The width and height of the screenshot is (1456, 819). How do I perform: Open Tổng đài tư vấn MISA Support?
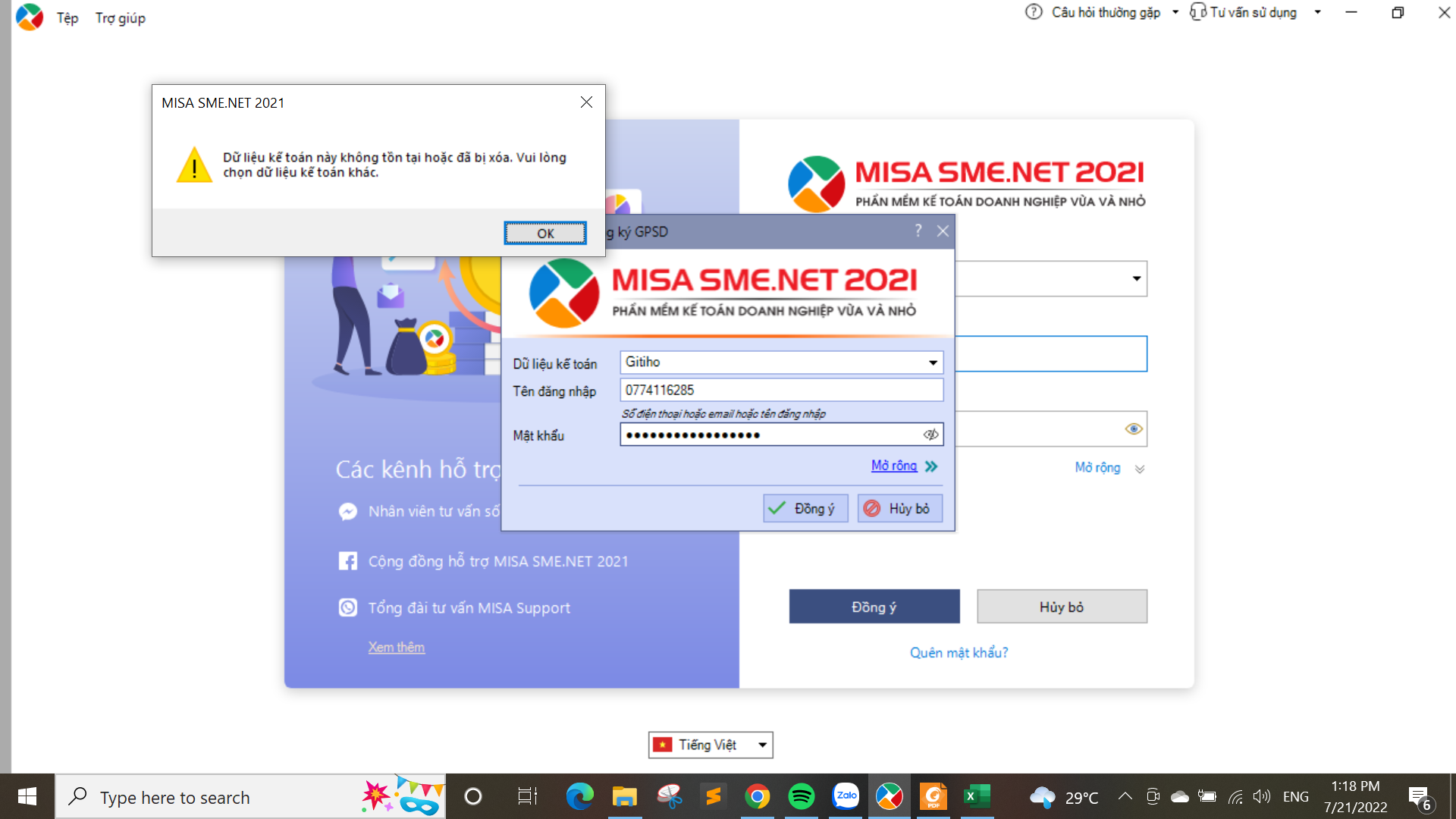[469, 608]
